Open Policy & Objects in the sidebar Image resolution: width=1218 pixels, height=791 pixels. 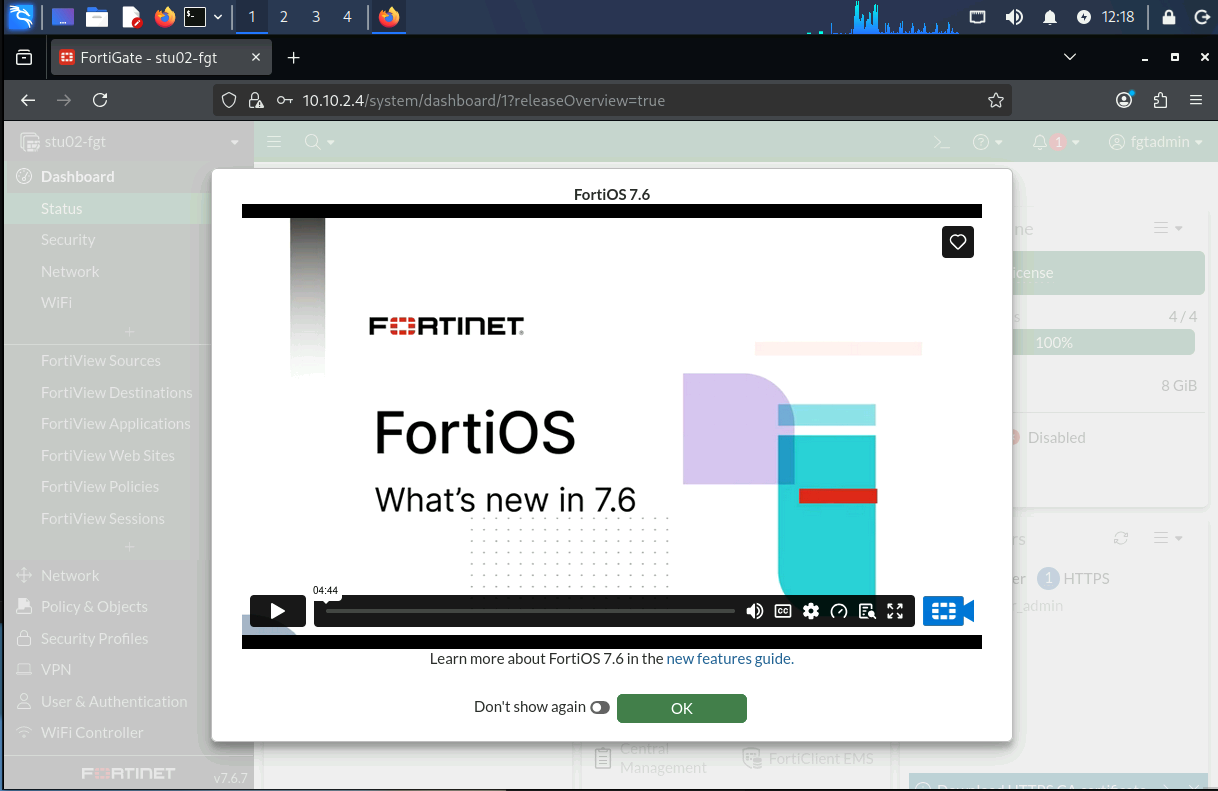click(94, 607)
